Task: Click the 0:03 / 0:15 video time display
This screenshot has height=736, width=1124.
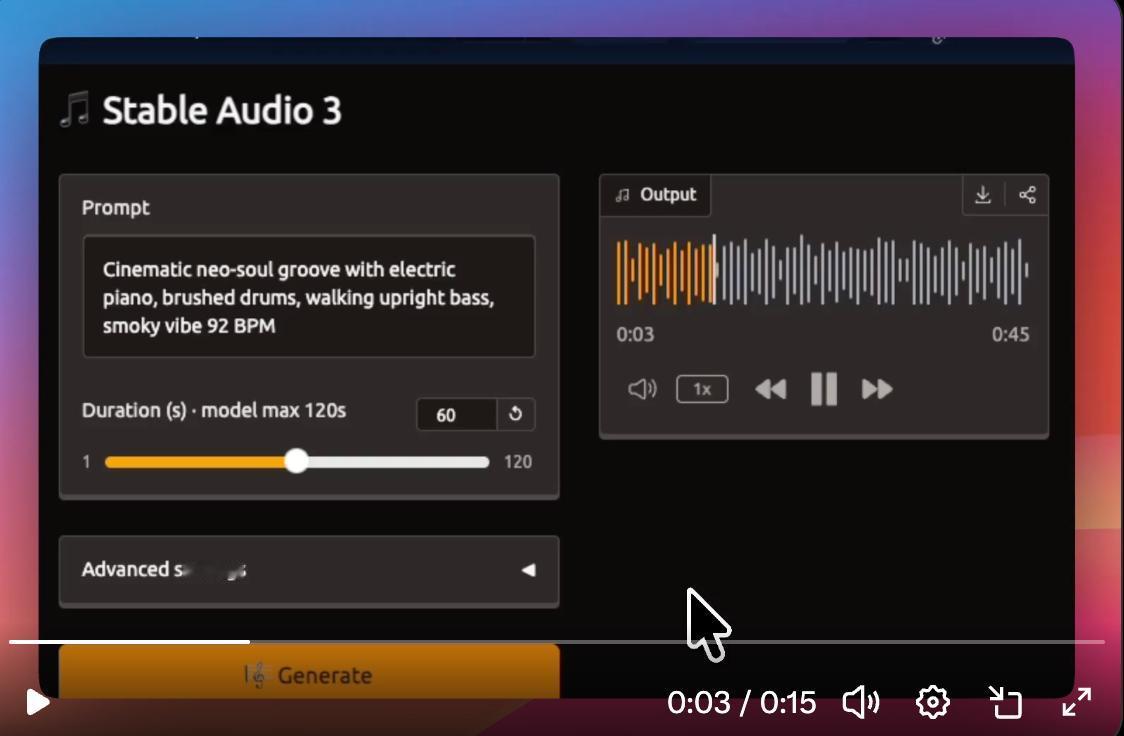Action: (x=741, y=703)
